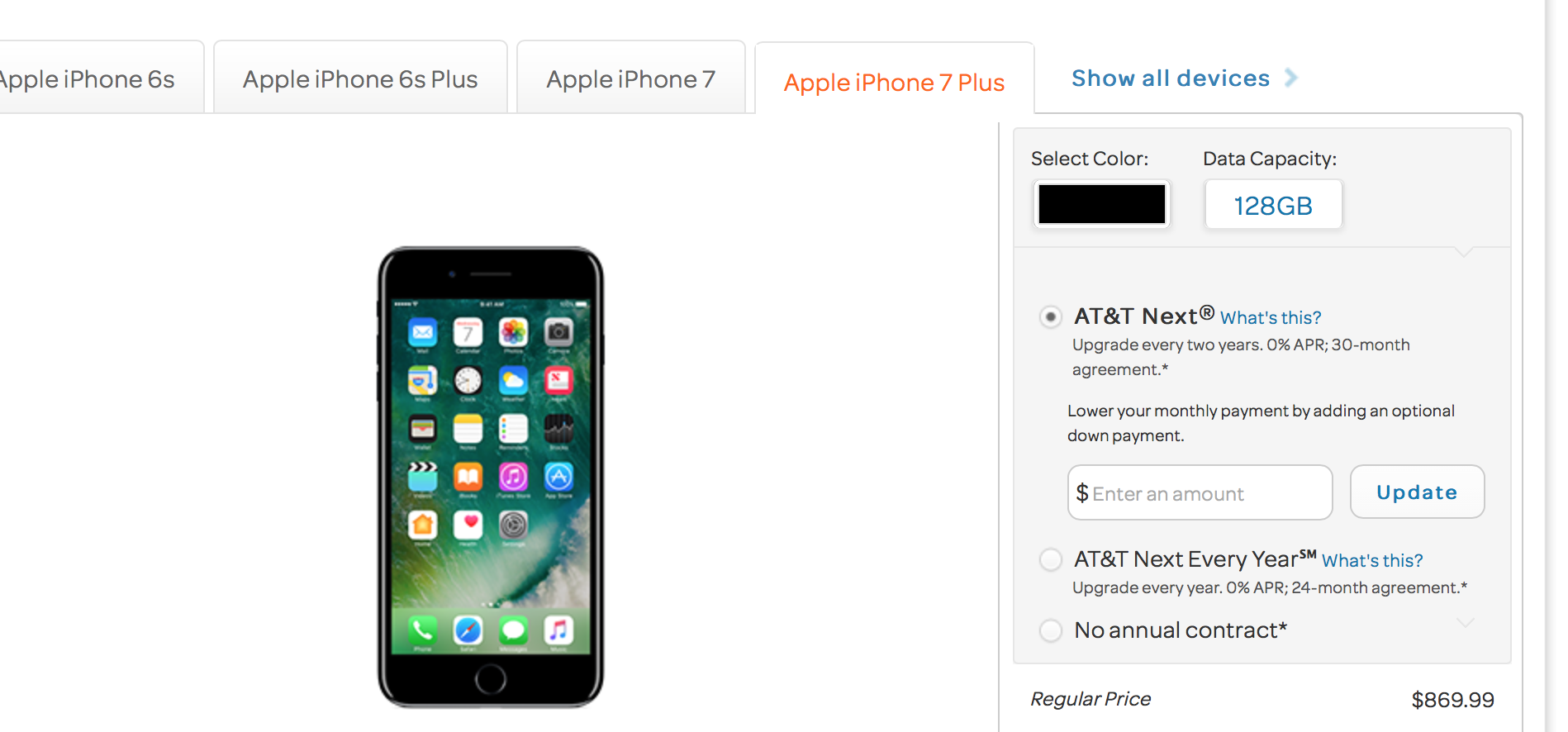Click the Show all devices link

pos(1170,78)
